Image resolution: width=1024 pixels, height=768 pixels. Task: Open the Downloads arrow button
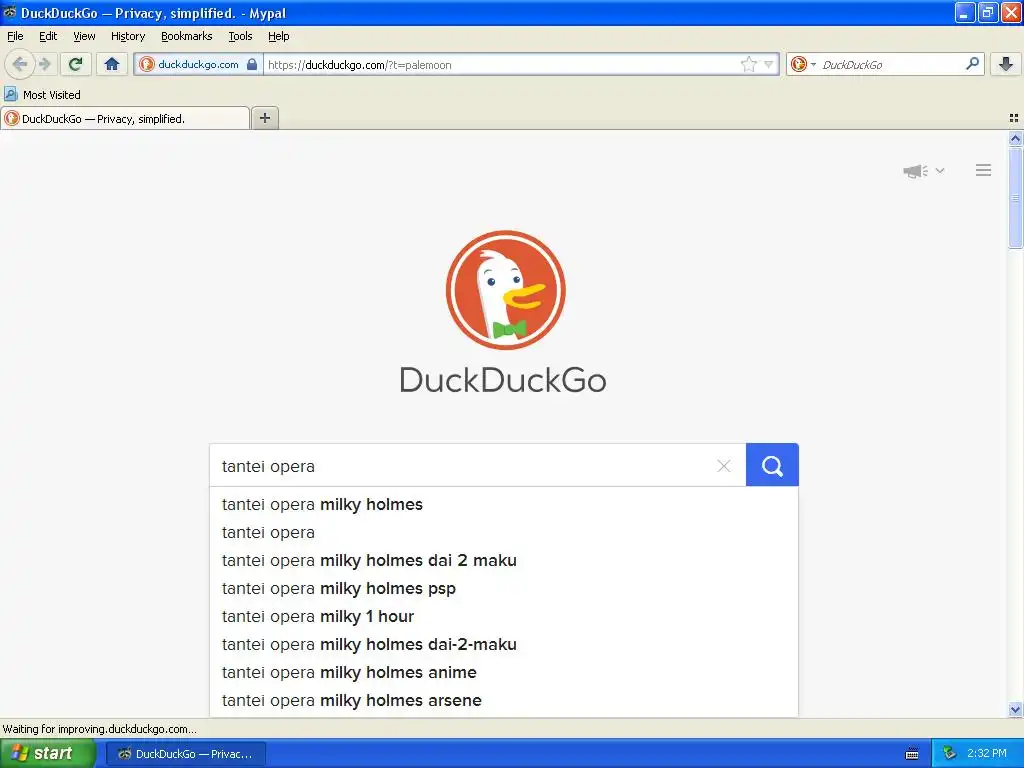pyautogui.click(x=1006, y=64)
